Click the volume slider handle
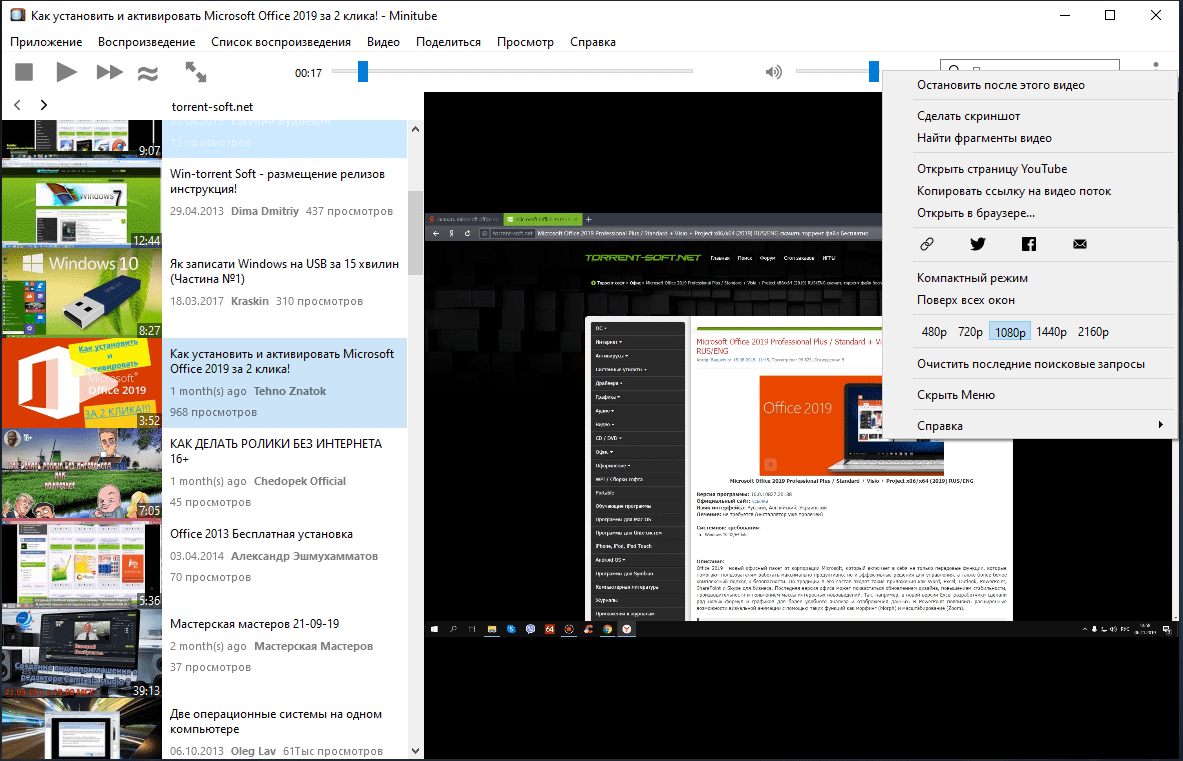The width and height of the screenshot is (1183, 761). point(874,72)
